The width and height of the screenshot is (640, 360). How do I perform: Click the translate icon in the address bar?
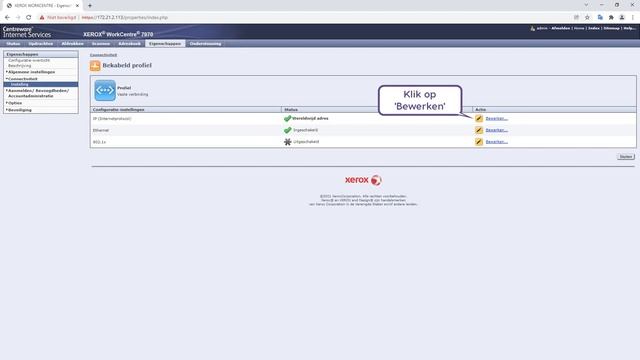click(600, 18)
